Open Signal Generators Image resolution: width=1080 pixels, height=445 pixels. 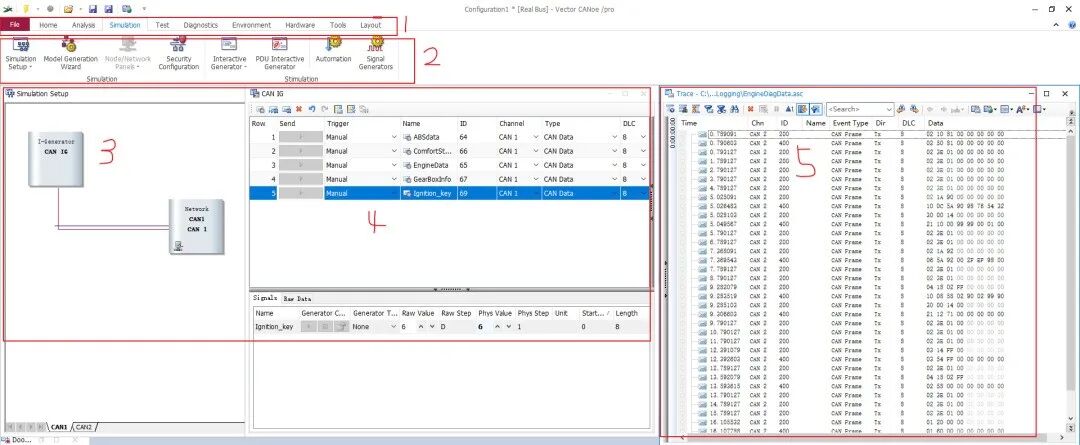point(376,49)
